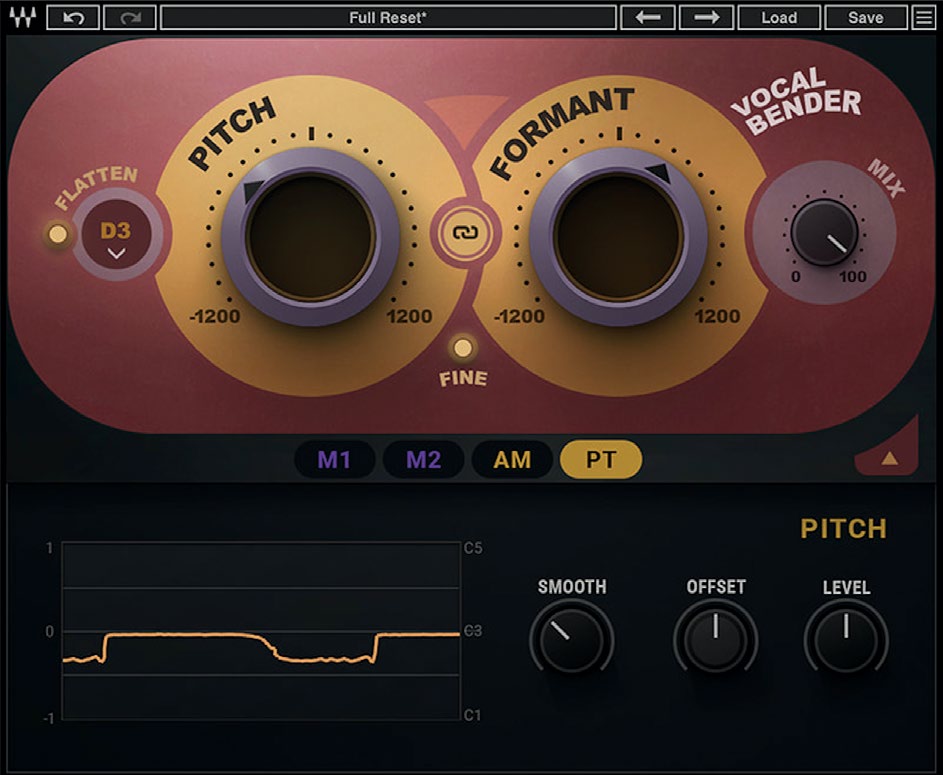Click the large Formant knob
Image resolution: width=943 pixels, height=775 pixels.
click(618, 237)
